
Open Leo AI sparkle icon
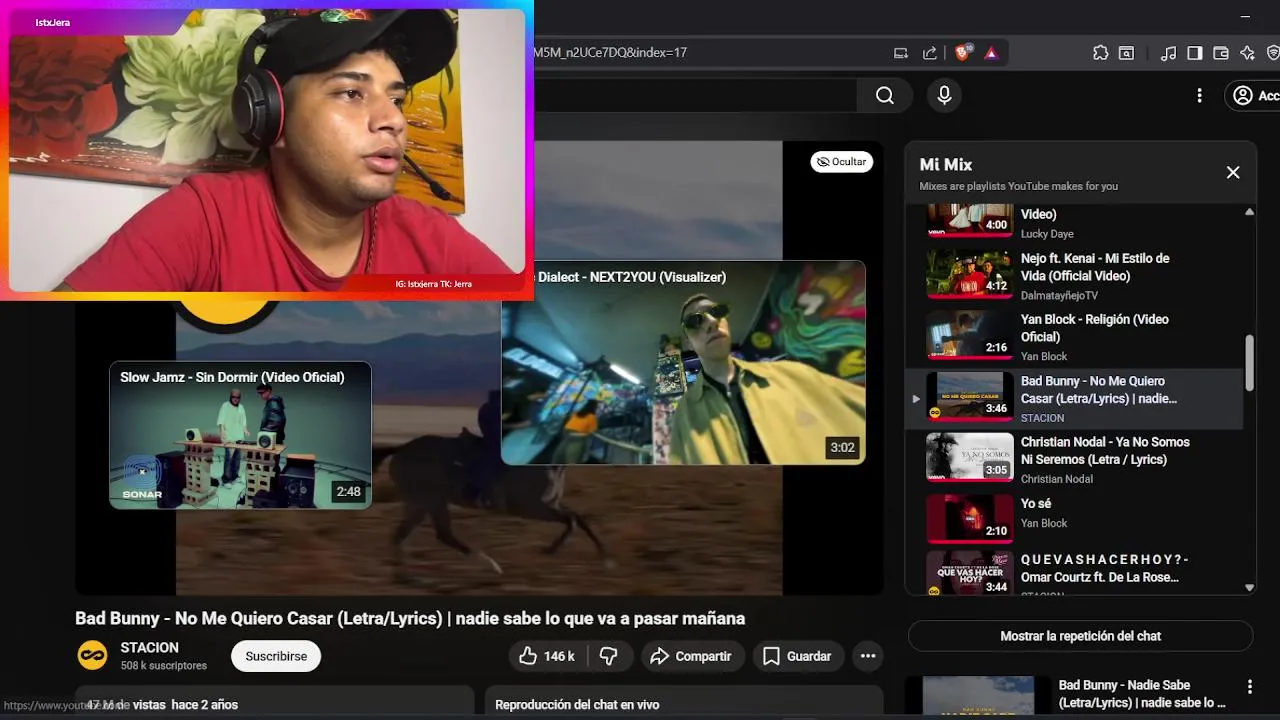(1247, 53)
